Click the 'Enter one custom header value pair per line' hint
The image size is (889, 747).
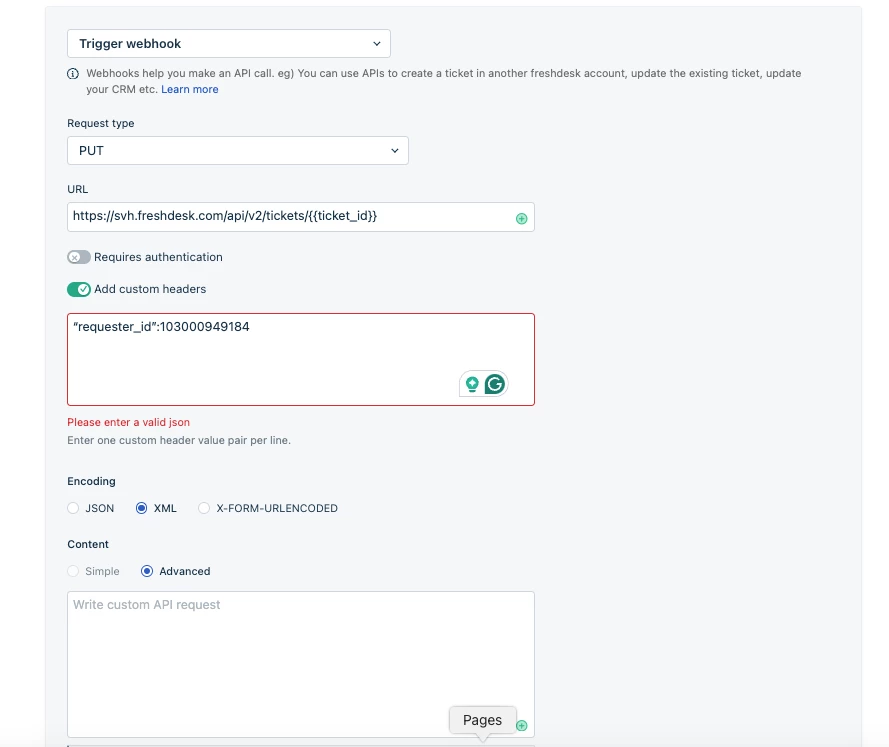click(179, 440)
